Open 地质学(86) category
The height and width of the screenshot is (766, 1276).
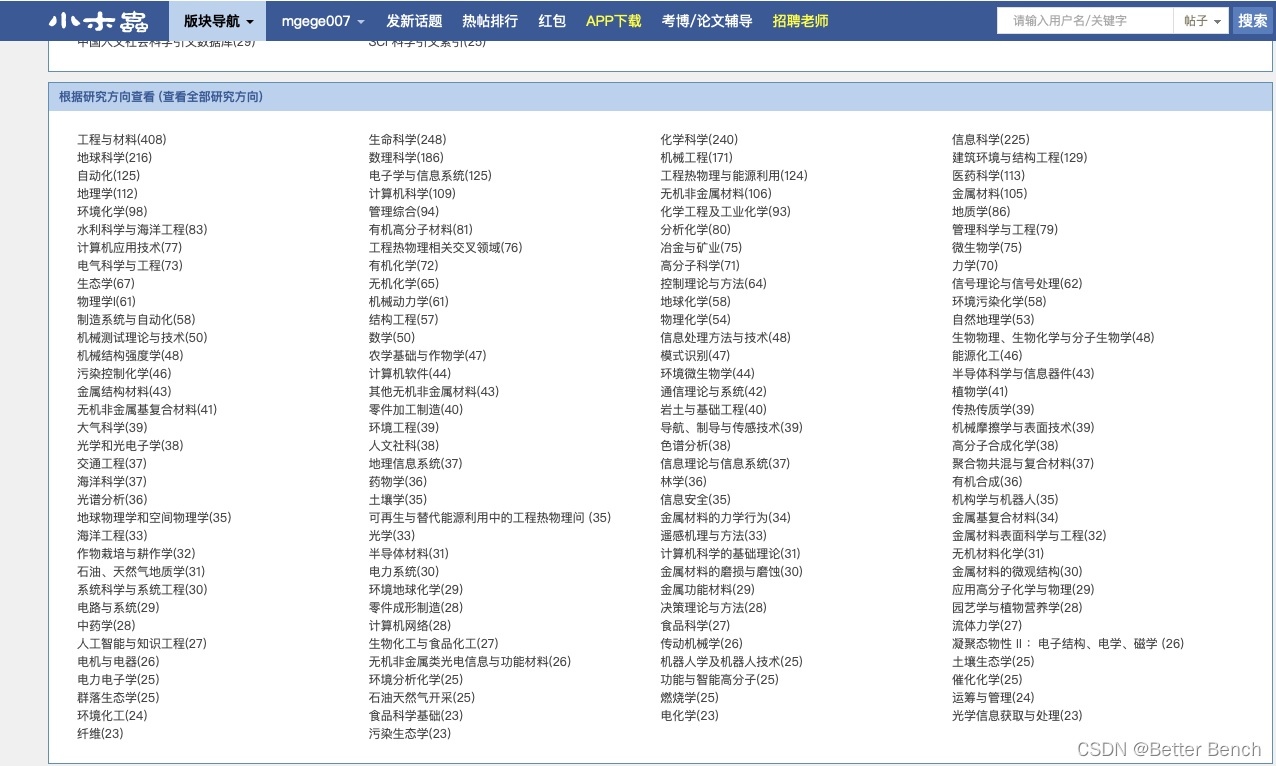click(x=981, y=212)
